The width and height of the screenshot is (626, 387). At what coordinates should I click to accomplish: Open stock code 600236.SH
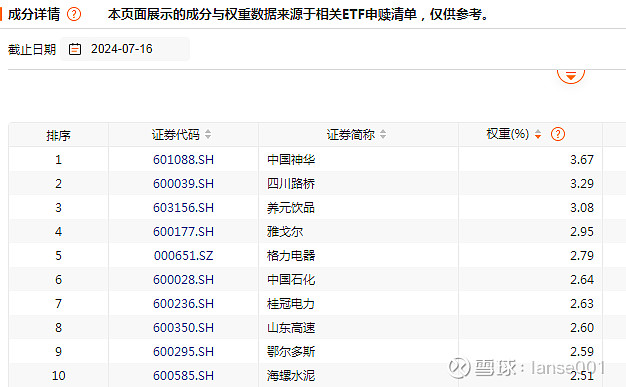[183, 304]
